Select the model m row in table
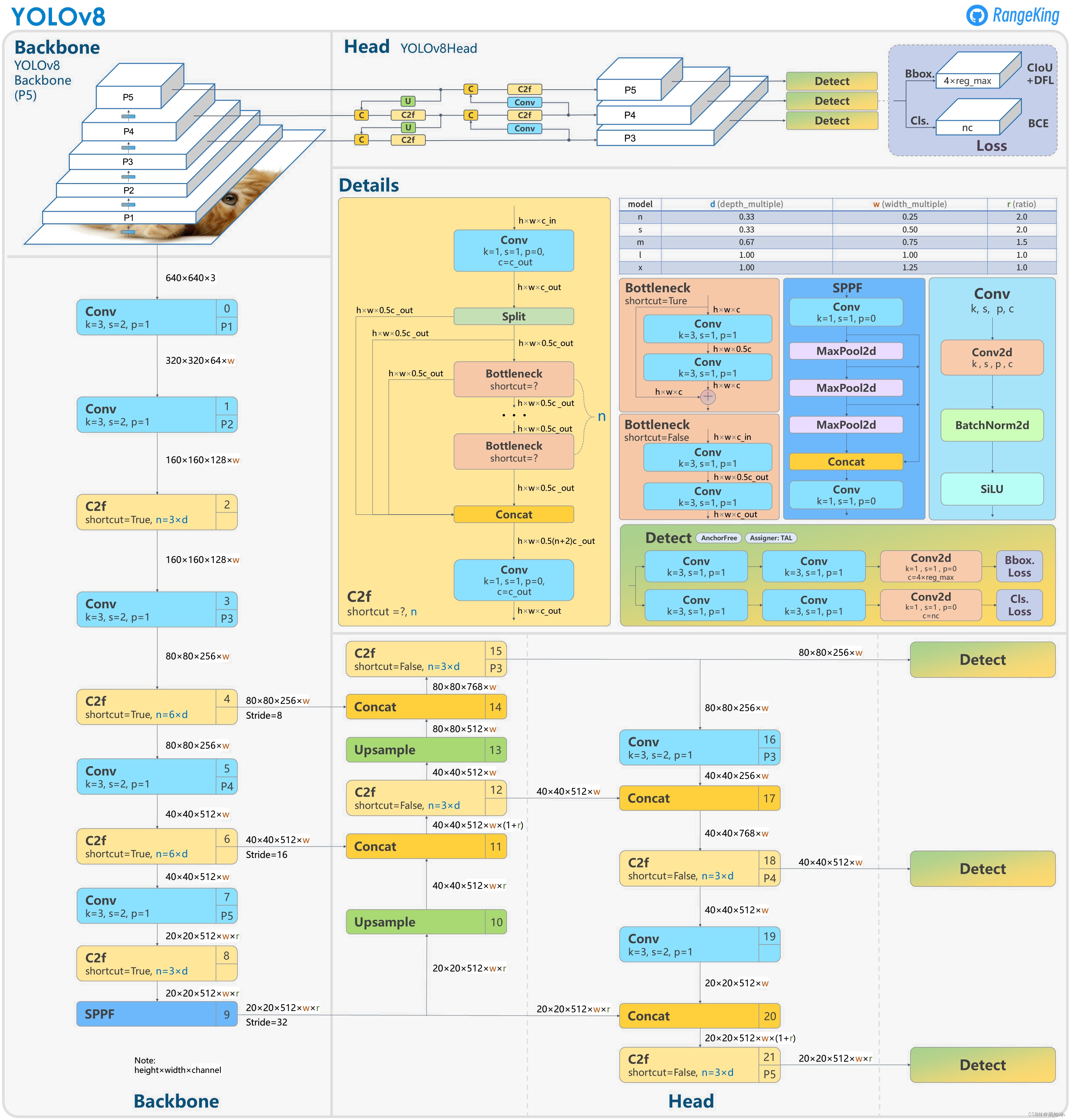 640,242
